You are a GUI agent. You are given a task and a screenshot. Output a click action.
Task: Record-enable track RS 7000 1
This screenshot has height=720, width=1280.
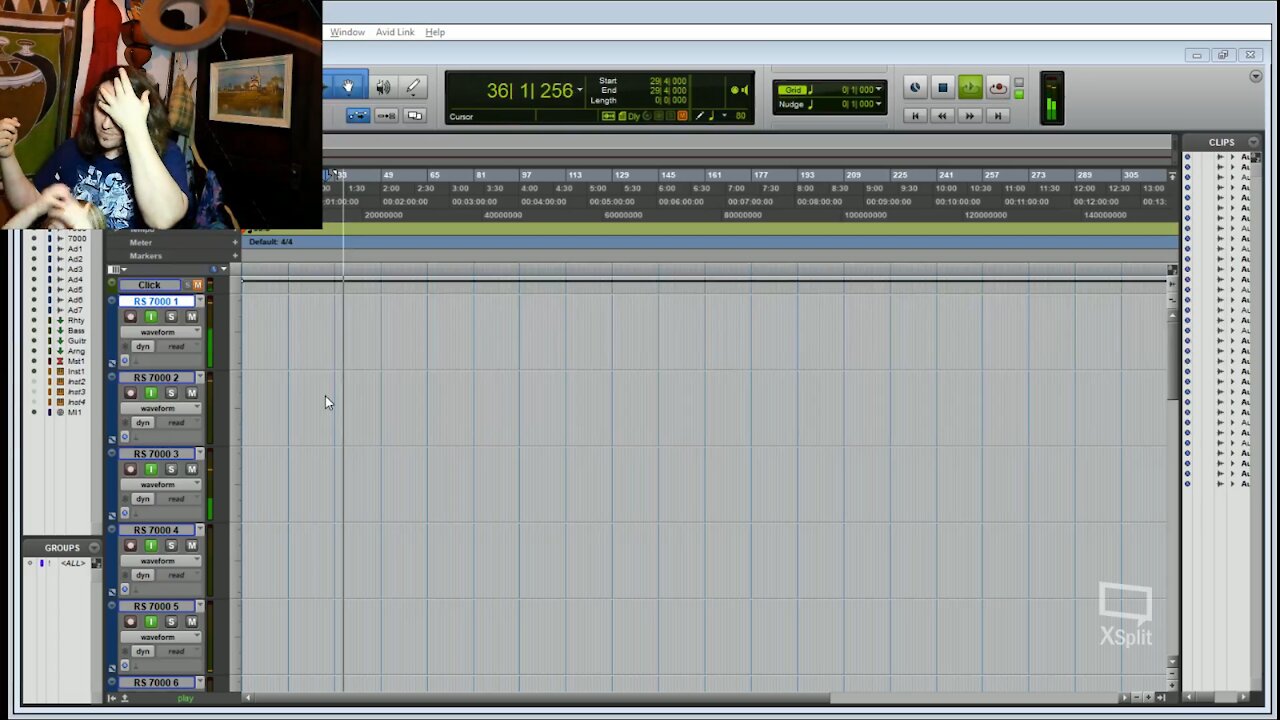[x=130, y=317]
